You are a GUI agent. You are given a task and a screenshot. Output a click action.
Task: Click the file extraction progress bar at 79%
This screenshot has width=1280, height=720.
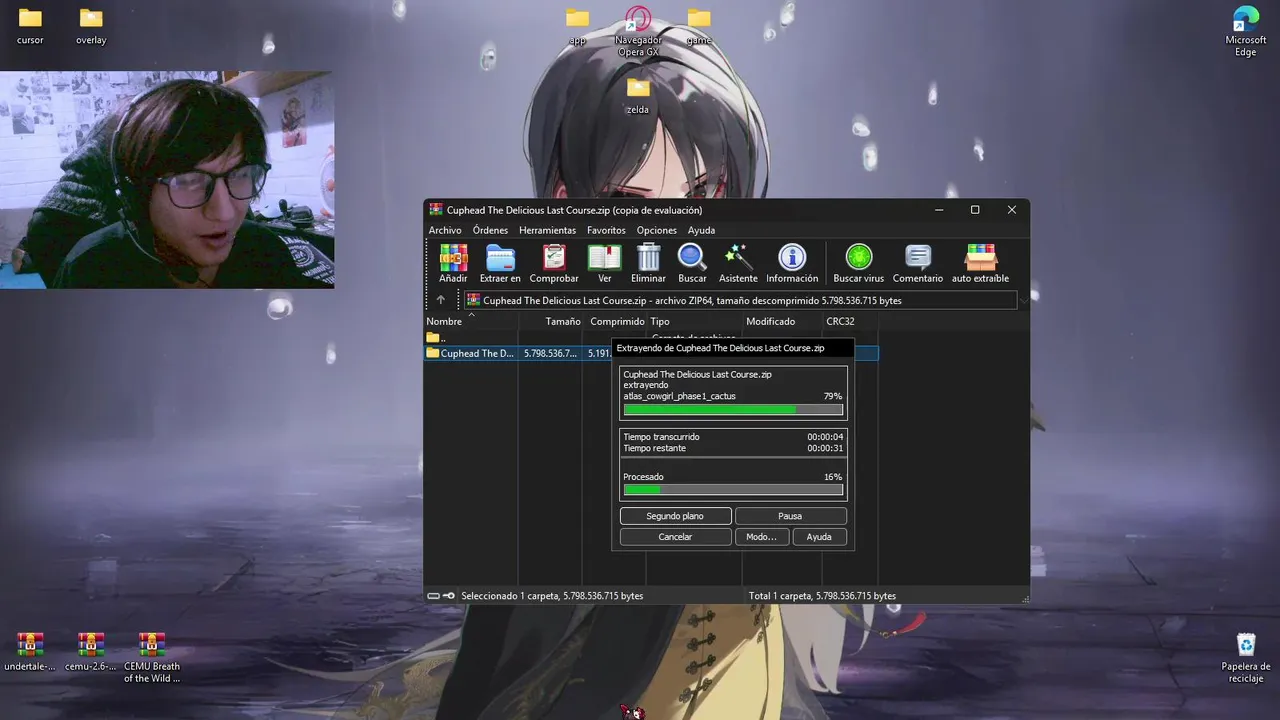coord(733,409)
